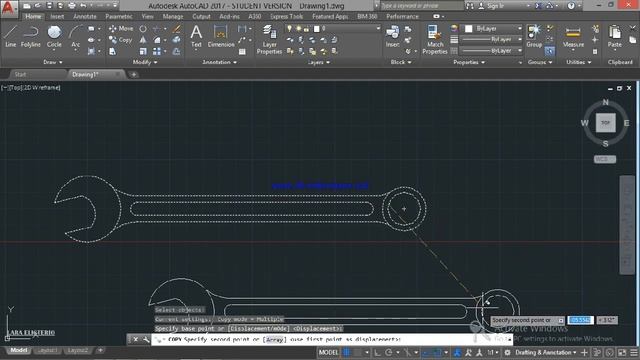Click the Mirror tool icon

143,40
